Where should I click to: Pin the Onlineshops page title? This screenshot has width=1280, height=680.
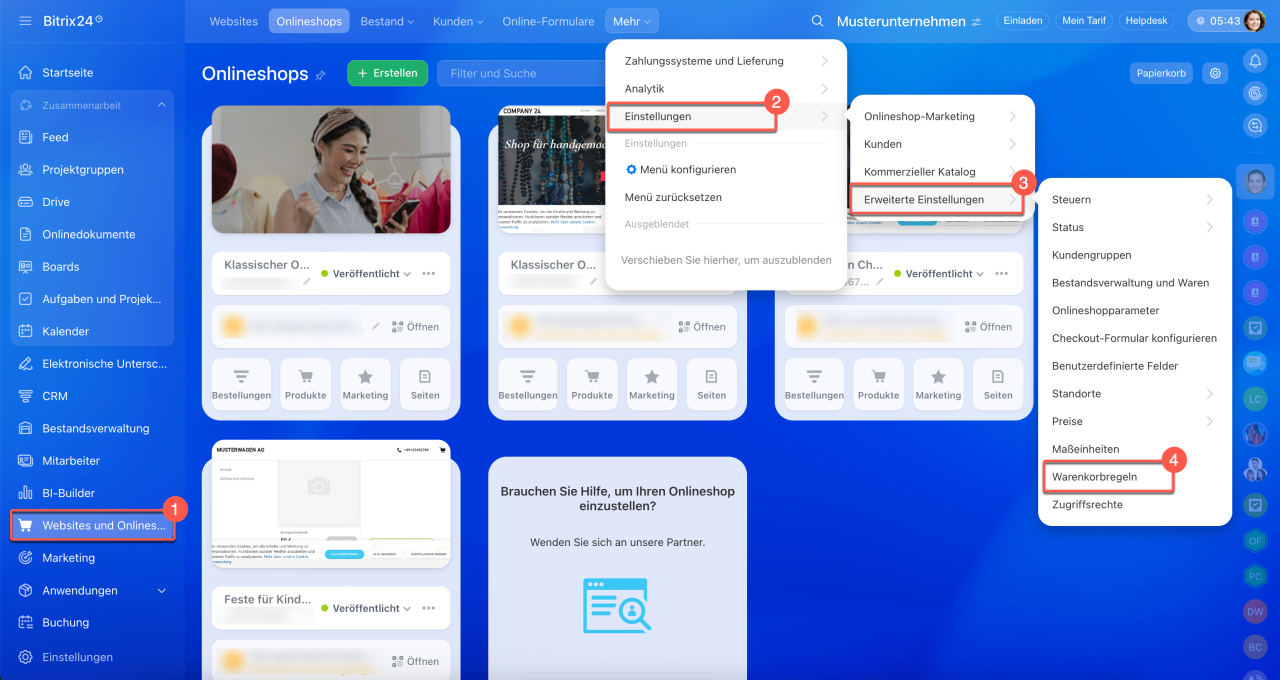coord(320,75)
